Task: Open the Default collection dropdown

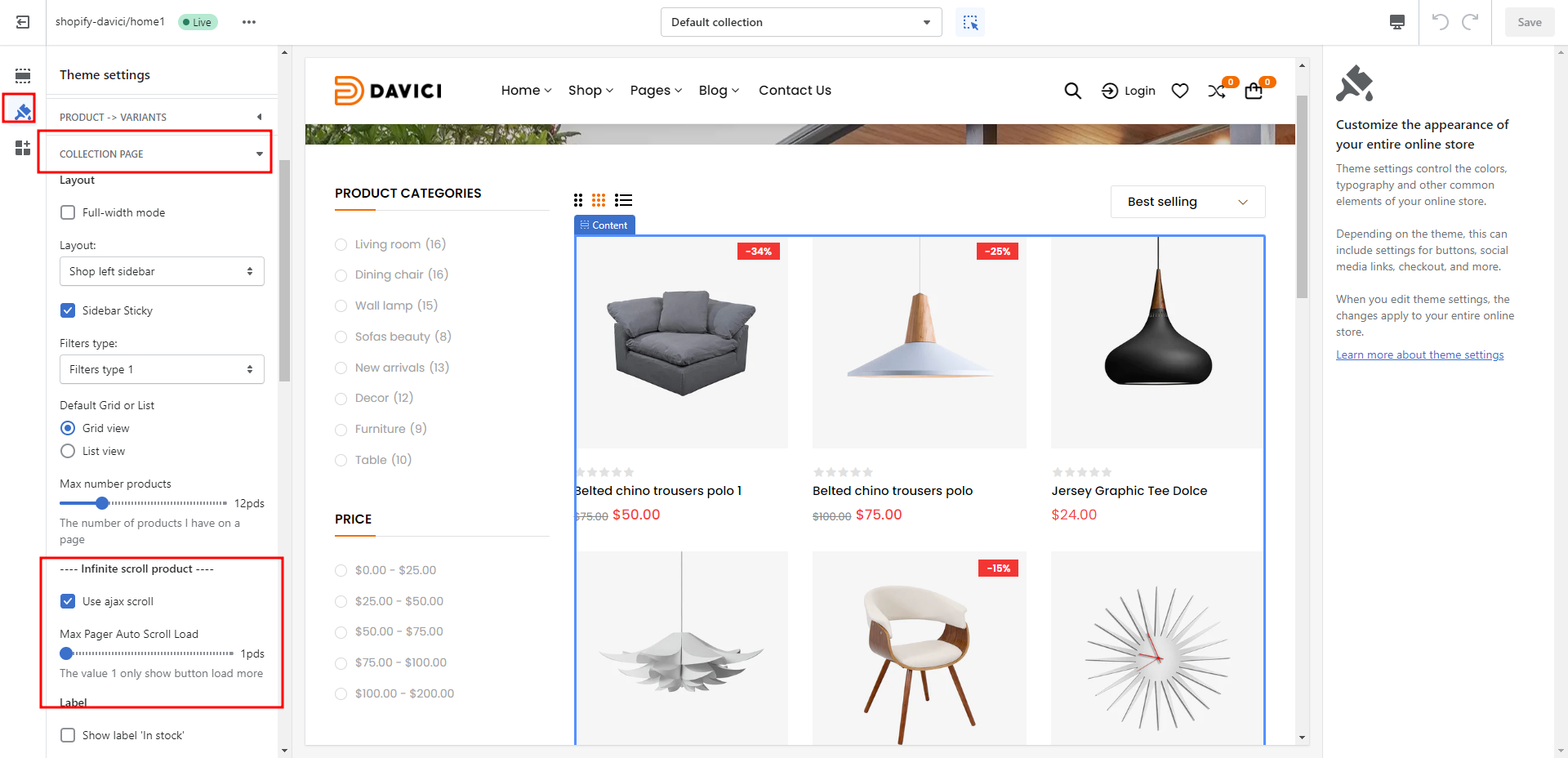Action: pos(800,22)
